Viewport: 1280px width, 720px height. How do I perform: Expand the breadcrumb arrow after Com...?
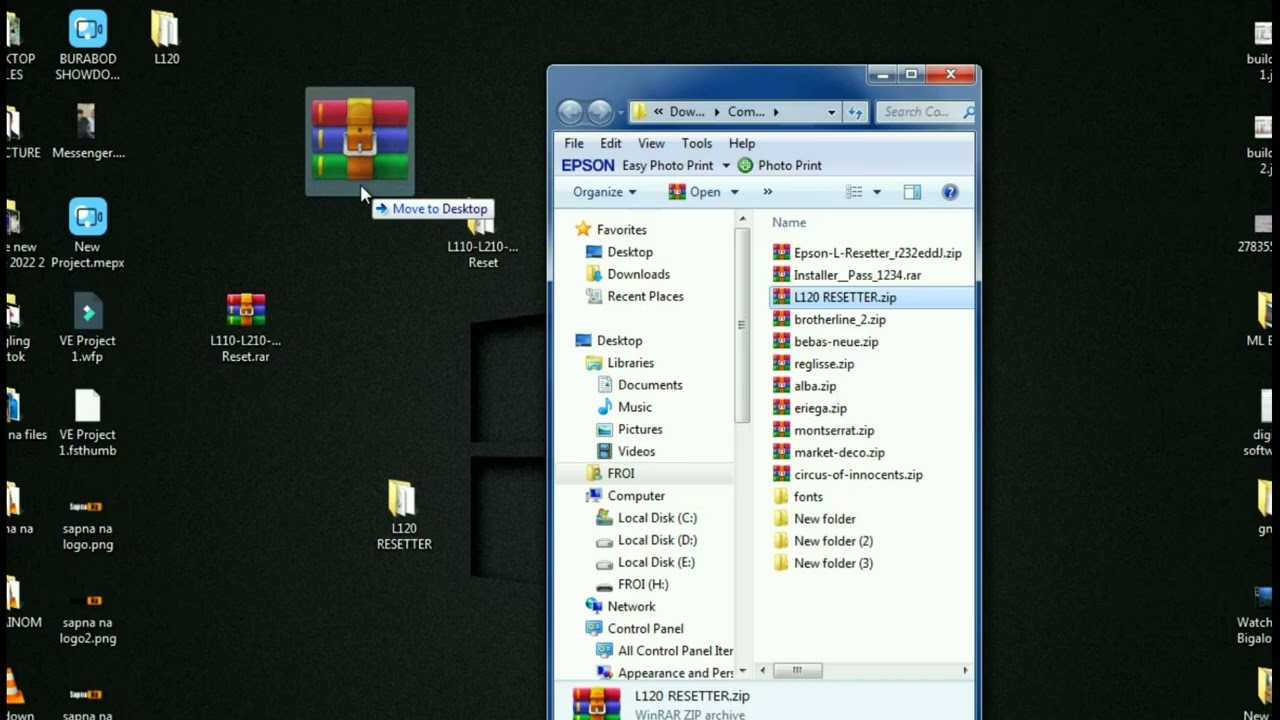coord(776,112)
